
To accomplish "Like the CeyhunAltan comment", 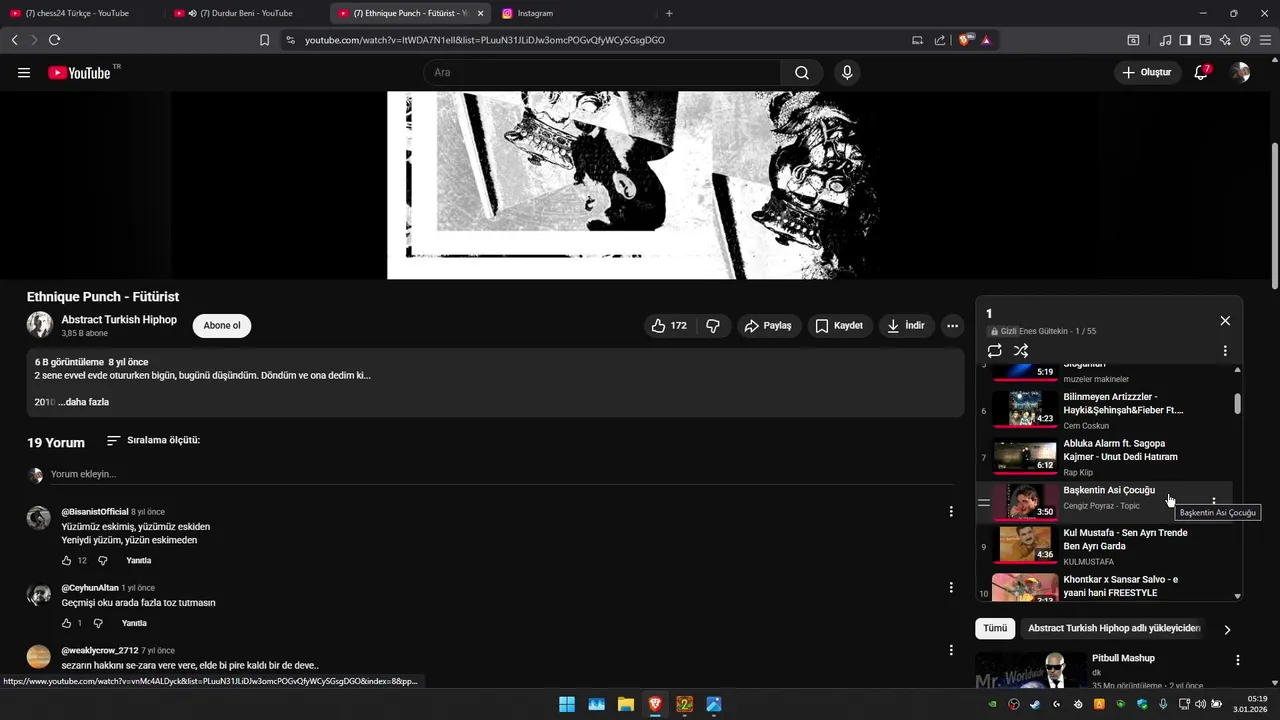I will click(67, 623).
